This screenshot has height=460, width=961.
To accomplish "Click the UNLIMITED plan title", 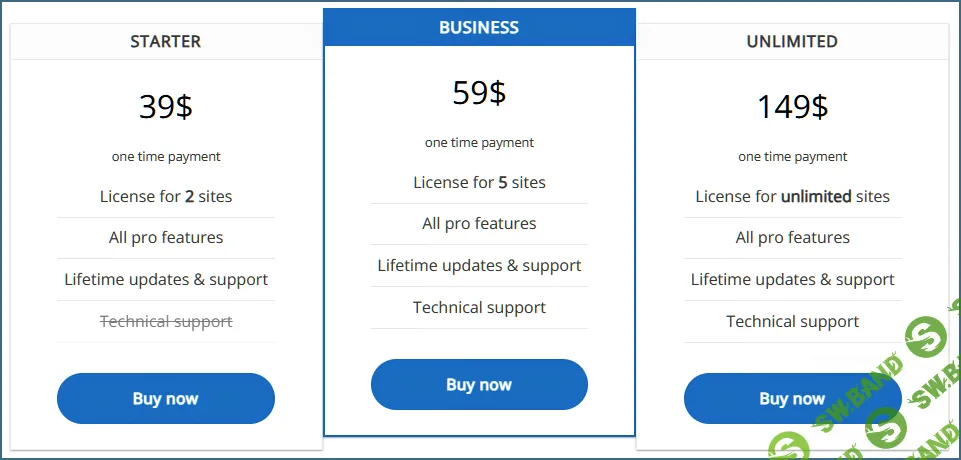I will 792,42.
